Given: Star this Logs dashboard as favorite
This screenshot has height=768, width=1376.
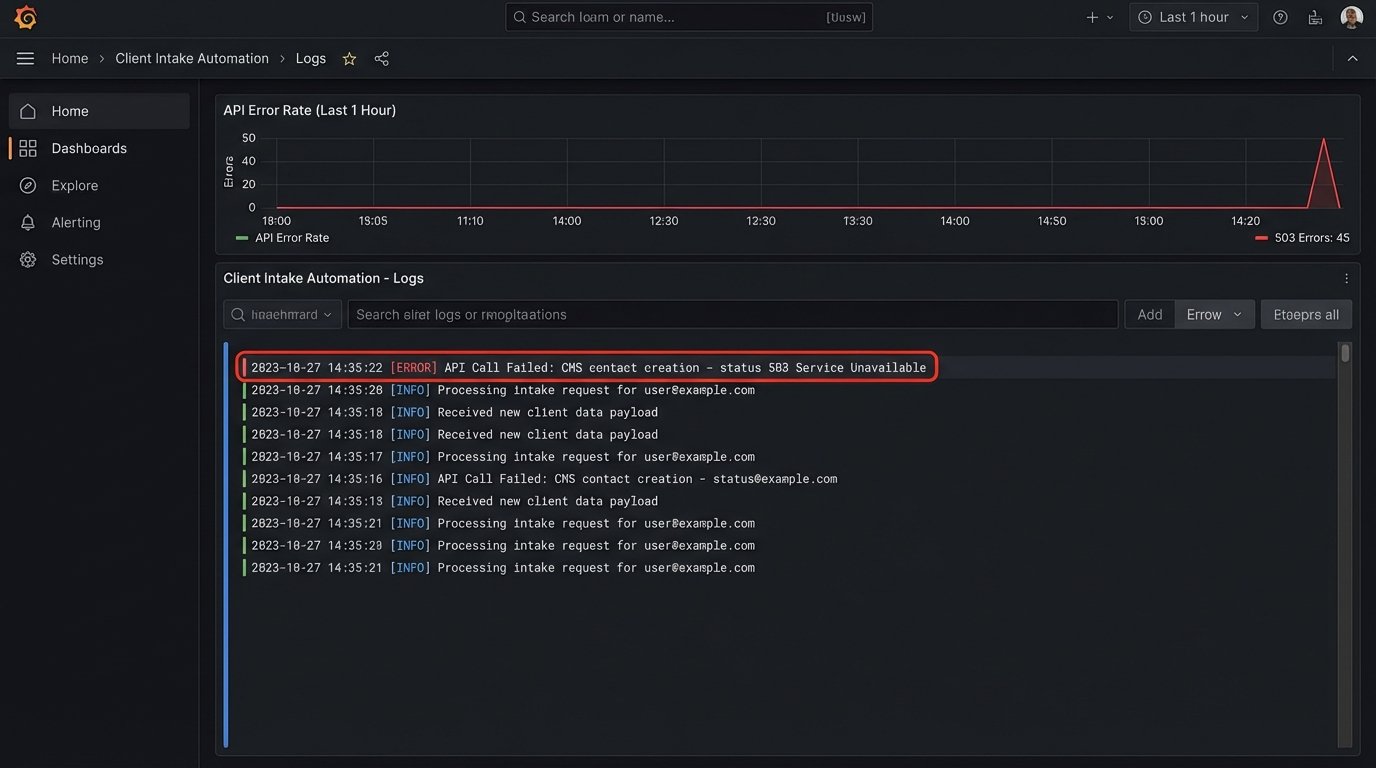Looking at the screenshot, I should (349, 59).
